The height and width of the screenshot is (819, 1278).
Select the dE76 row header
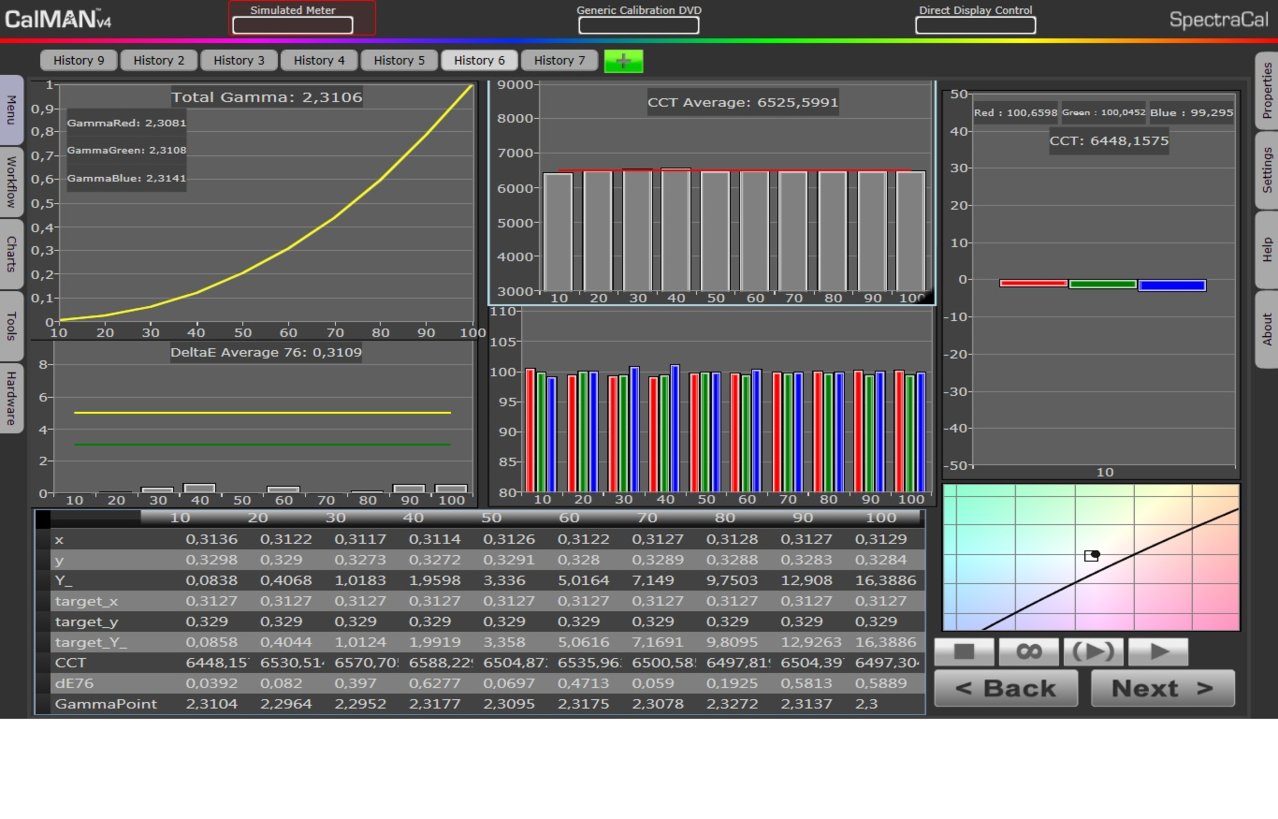(x=76, y=683)
